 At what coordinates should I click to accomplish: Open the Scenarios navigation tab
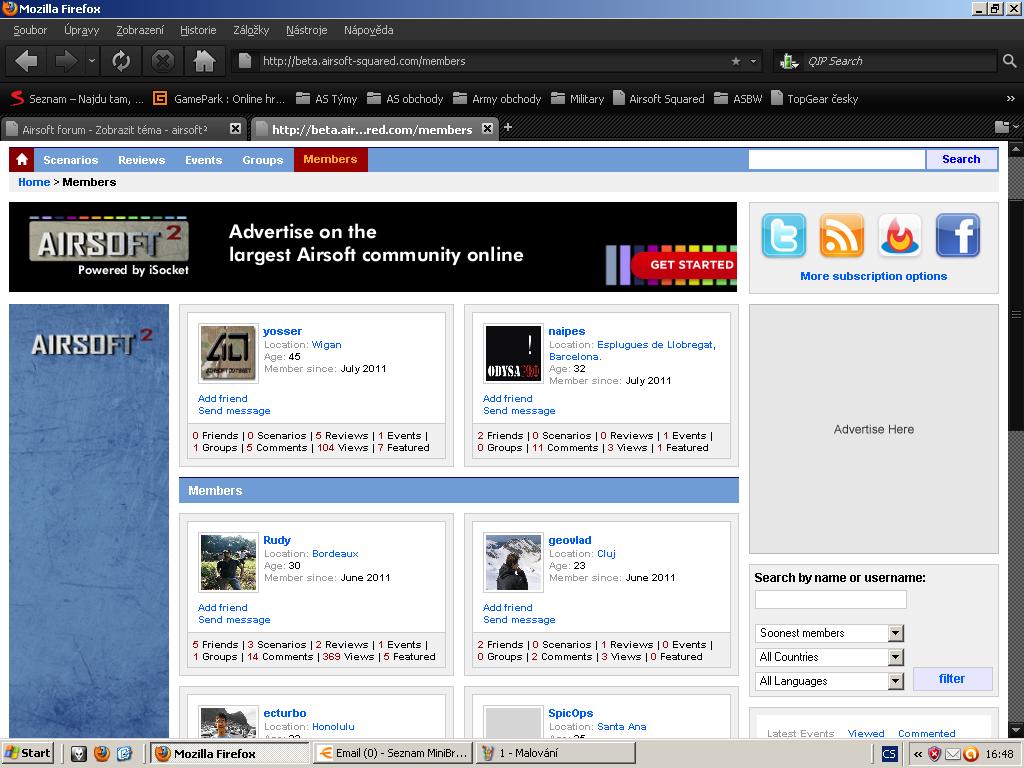[70, 160]
